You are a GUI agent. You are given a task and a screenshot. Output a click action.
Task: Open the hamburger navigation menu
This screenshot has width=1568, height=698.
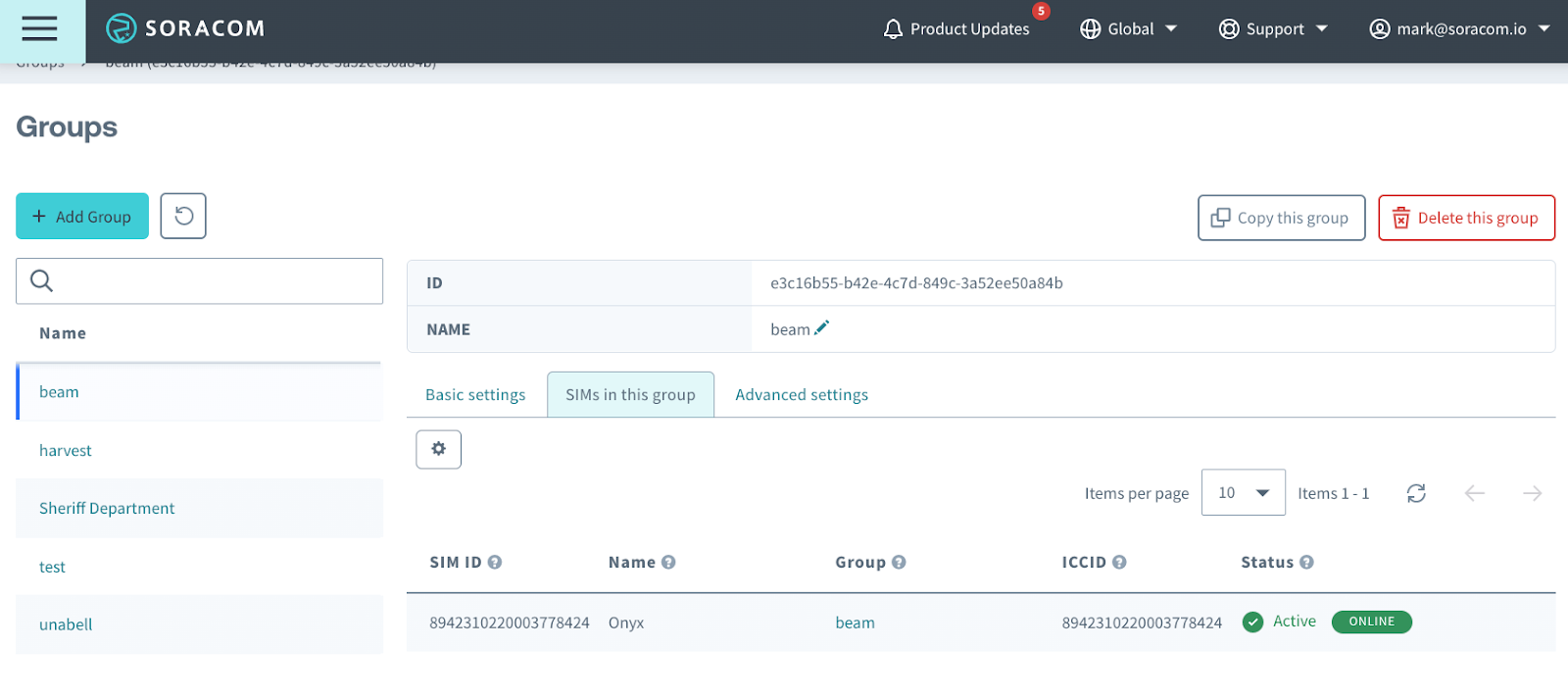(x=39, y=29)
